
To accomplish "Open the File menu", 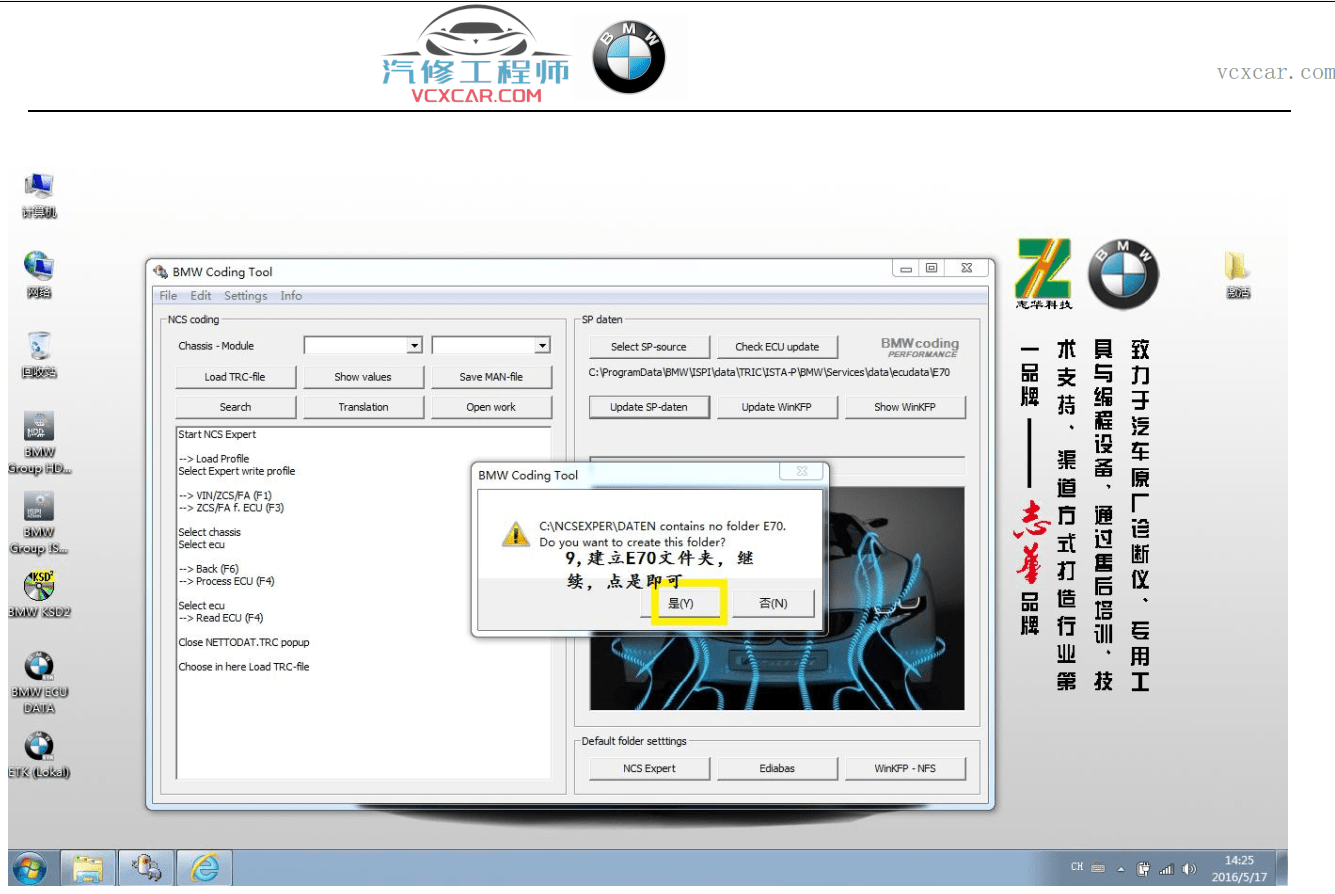I will coord(167,295).
